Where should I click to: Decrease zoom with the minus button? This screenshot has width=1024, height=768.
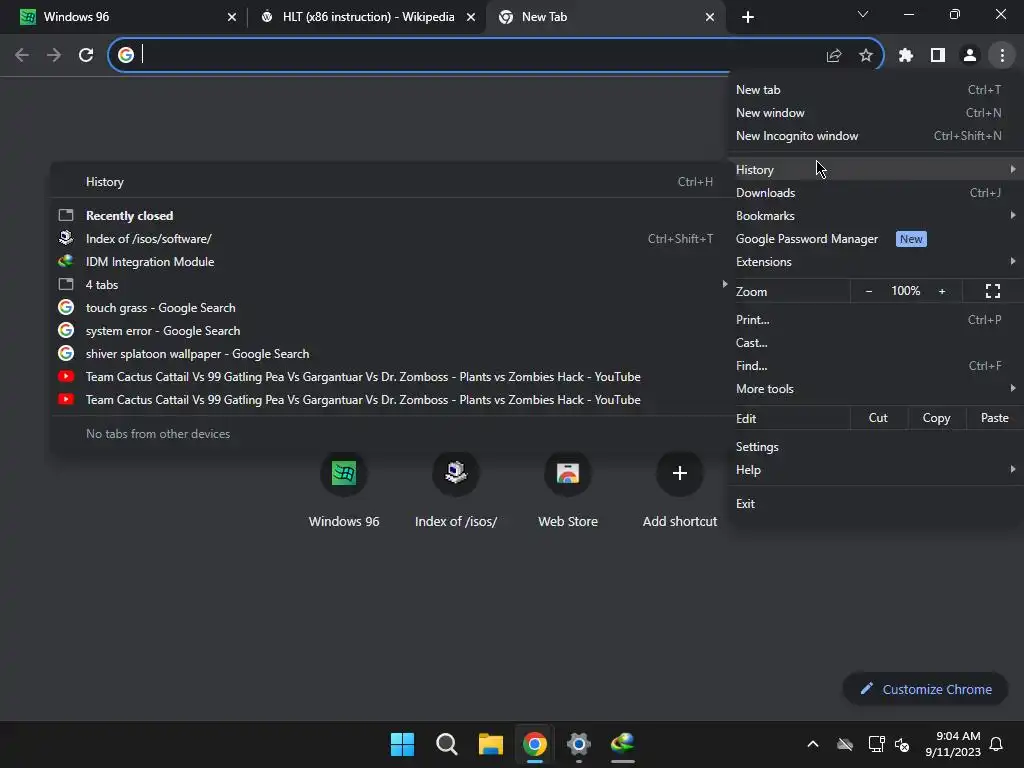(x=869, y=291)
